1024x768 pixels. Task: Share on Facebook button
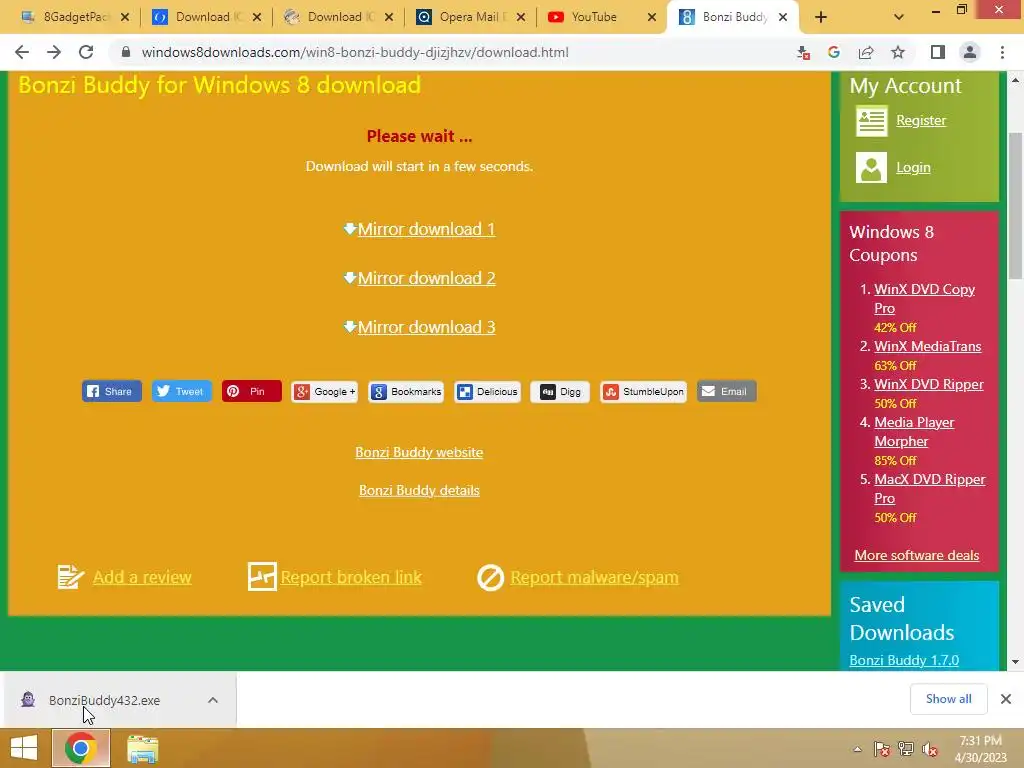point(112,391)
